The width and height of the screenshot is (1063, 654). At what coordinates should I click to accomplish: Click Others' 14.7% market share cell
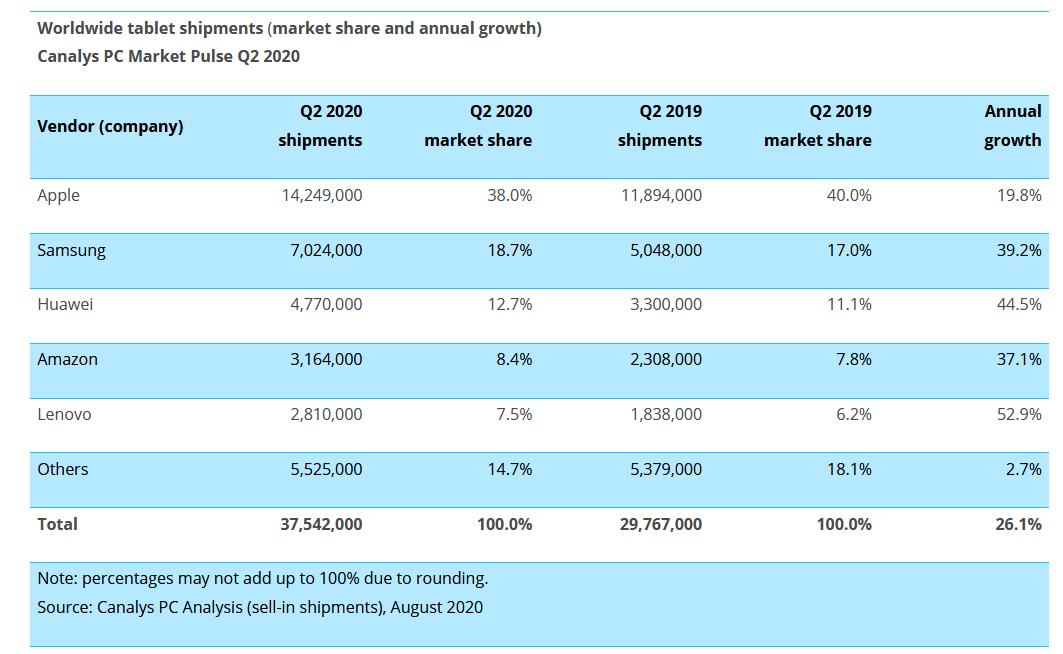(x=509, y=470)
